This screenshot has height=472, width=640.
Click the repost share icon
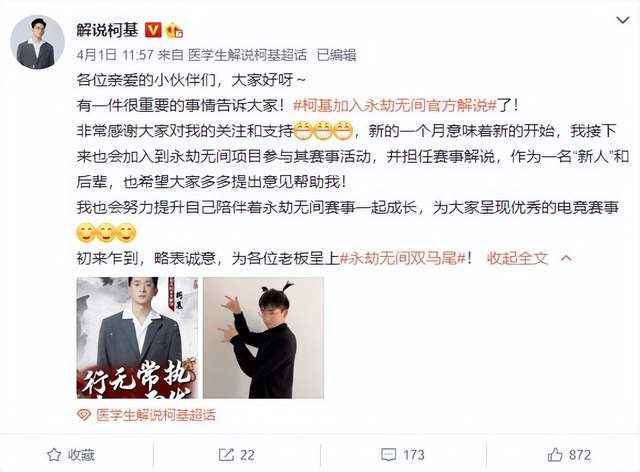[x=226, y=455]
